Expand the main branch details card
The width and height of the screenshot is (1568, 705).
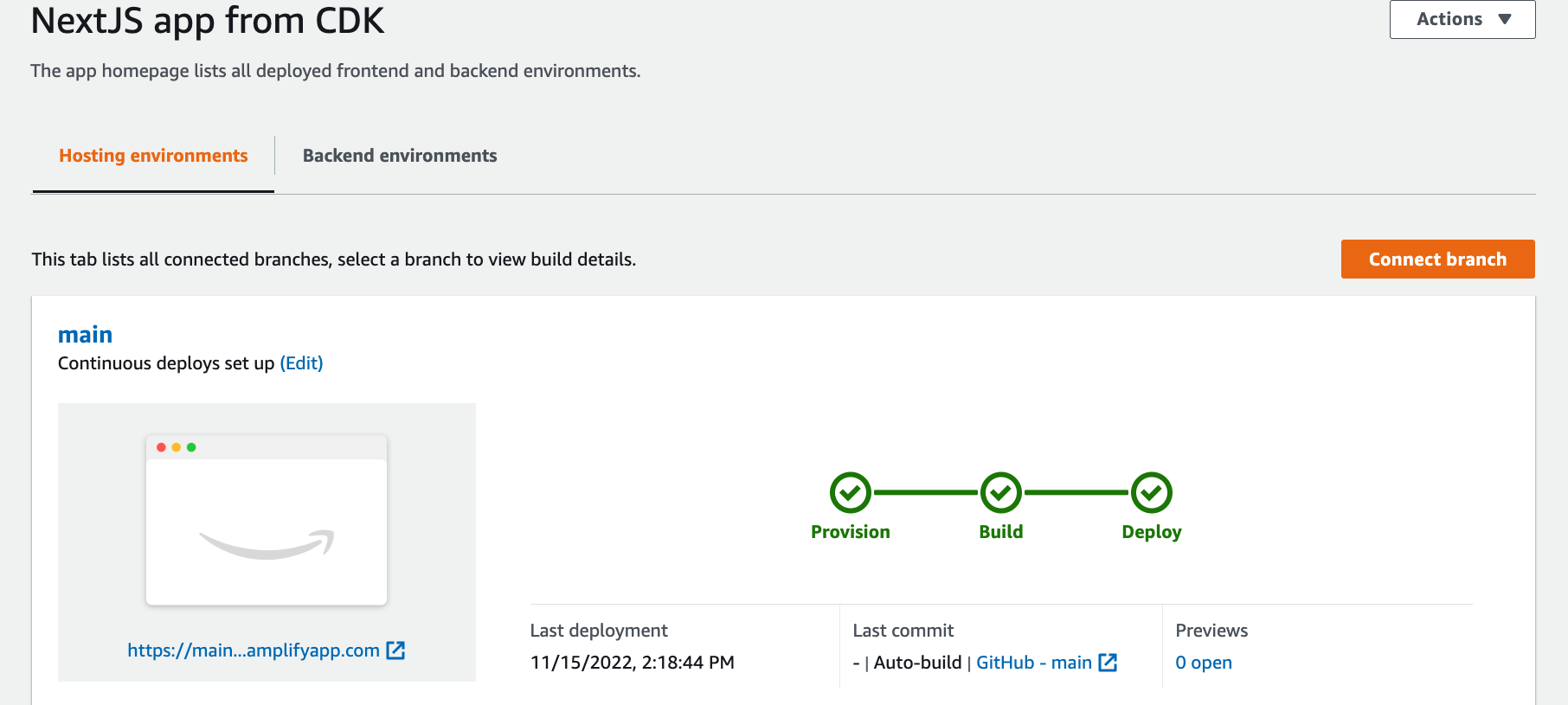click(x=85, y=334)
